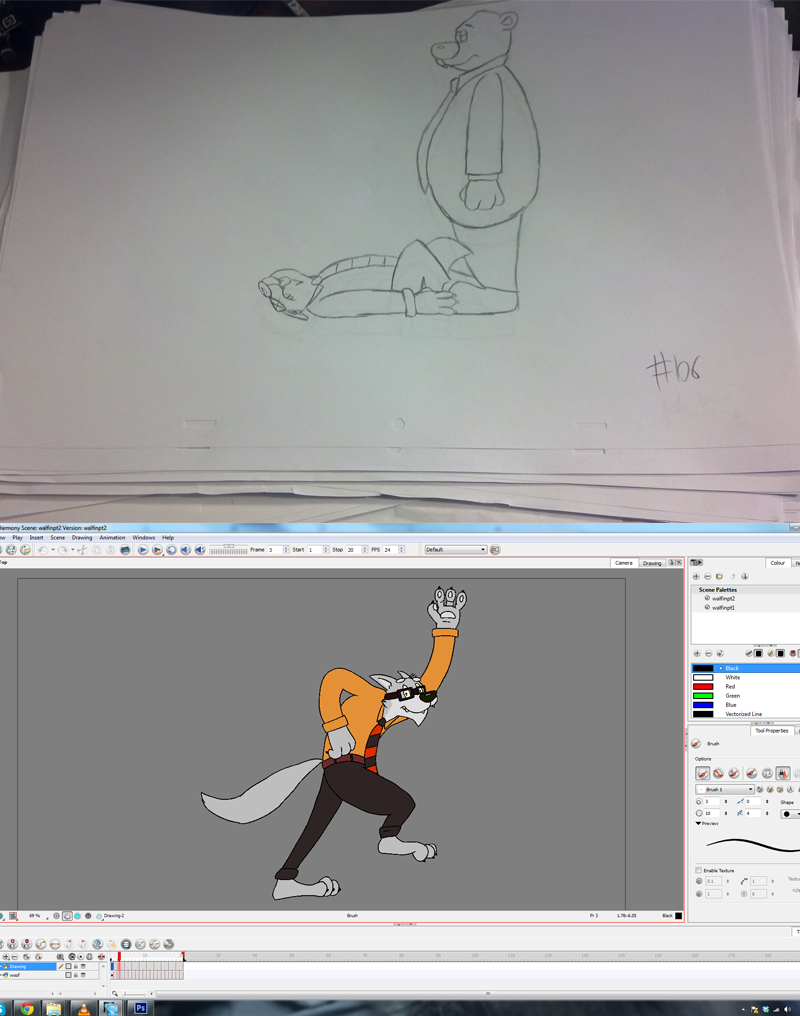Toggle the Drawing layer enable checkbox

(x=68, y=966)
